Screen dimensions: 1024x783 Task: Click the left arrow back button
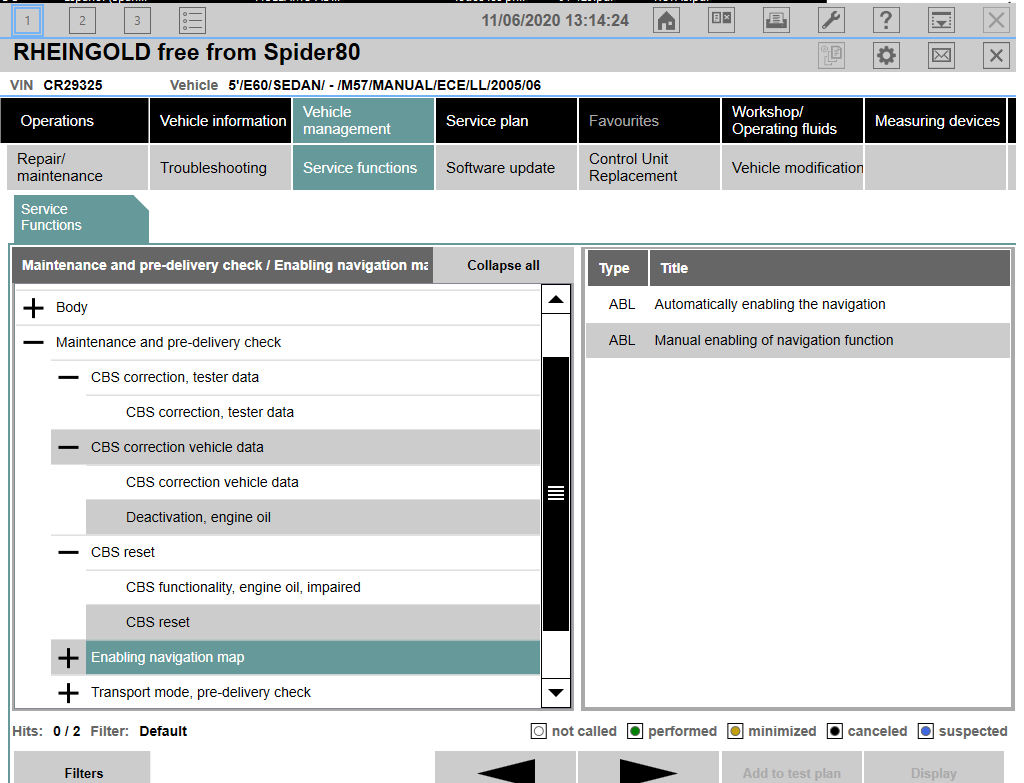click(x=505, y=768)
